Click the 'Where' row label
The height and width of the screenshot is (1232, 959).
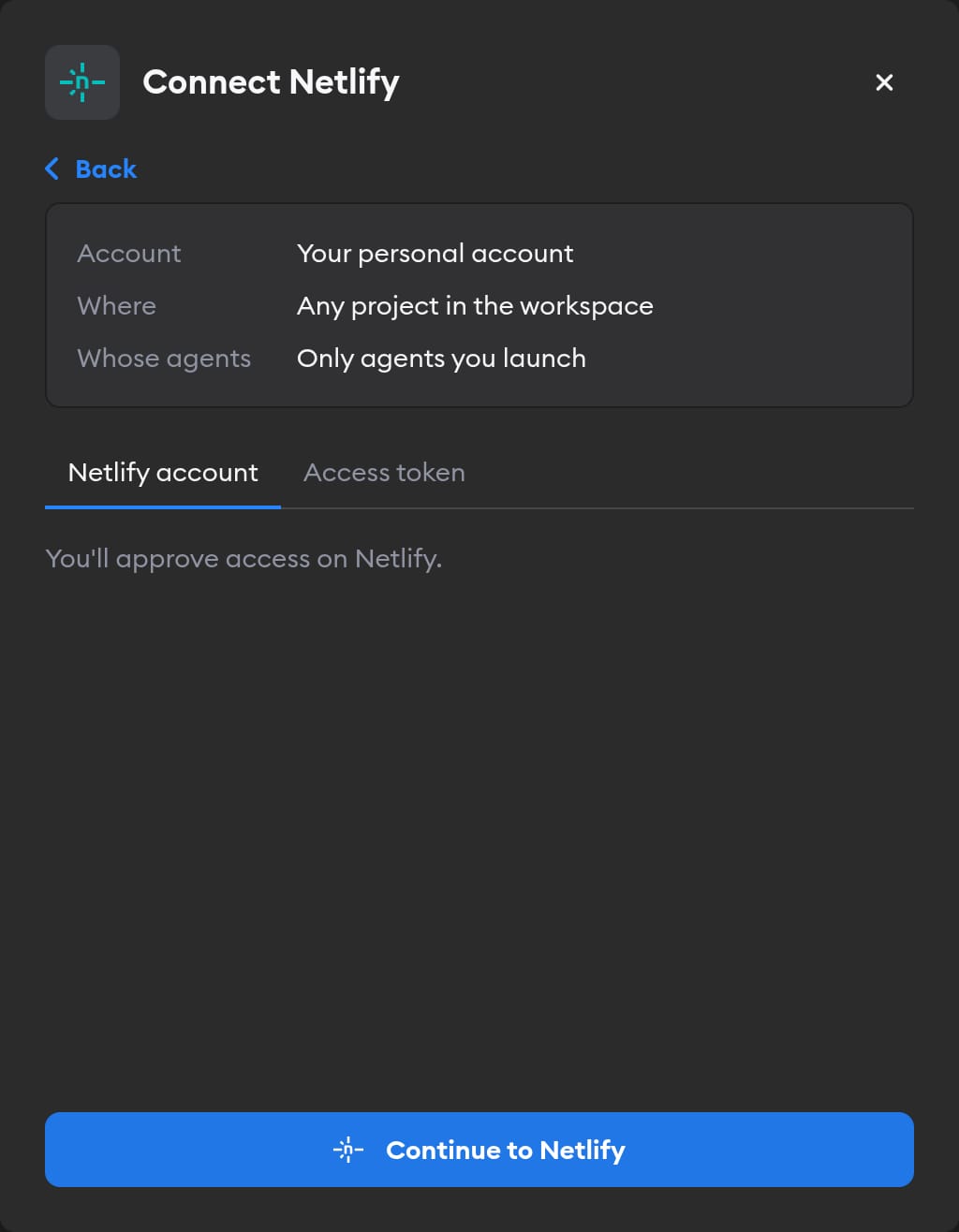(117, 306)
